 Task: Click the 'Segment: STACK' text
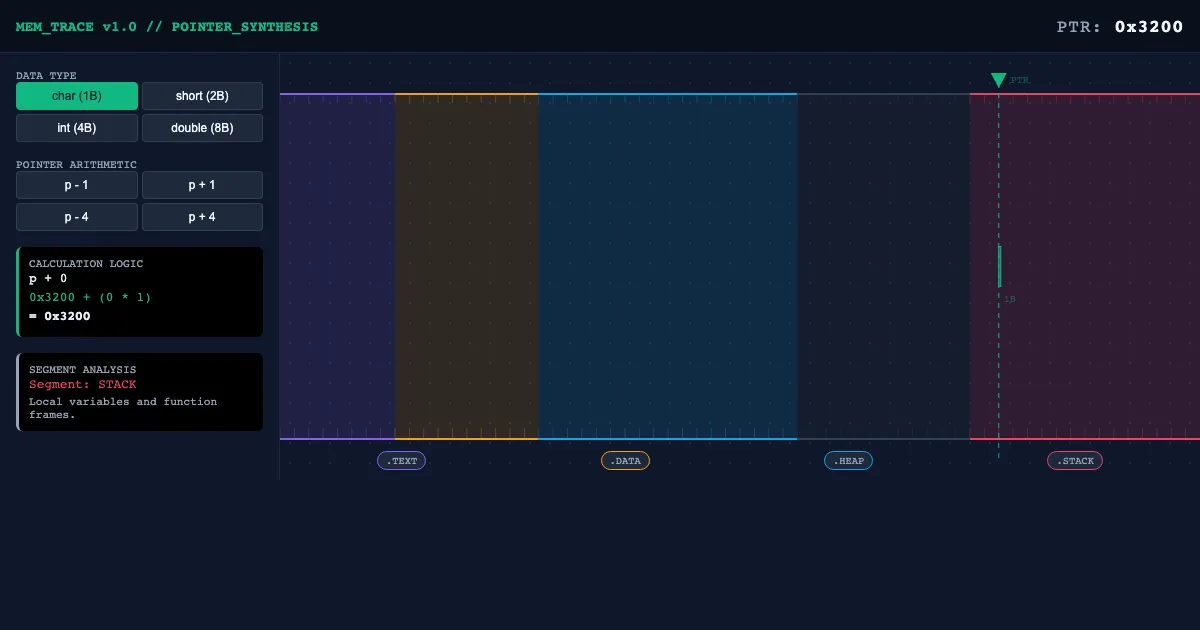pyautogui.click(x=83, y=385)
